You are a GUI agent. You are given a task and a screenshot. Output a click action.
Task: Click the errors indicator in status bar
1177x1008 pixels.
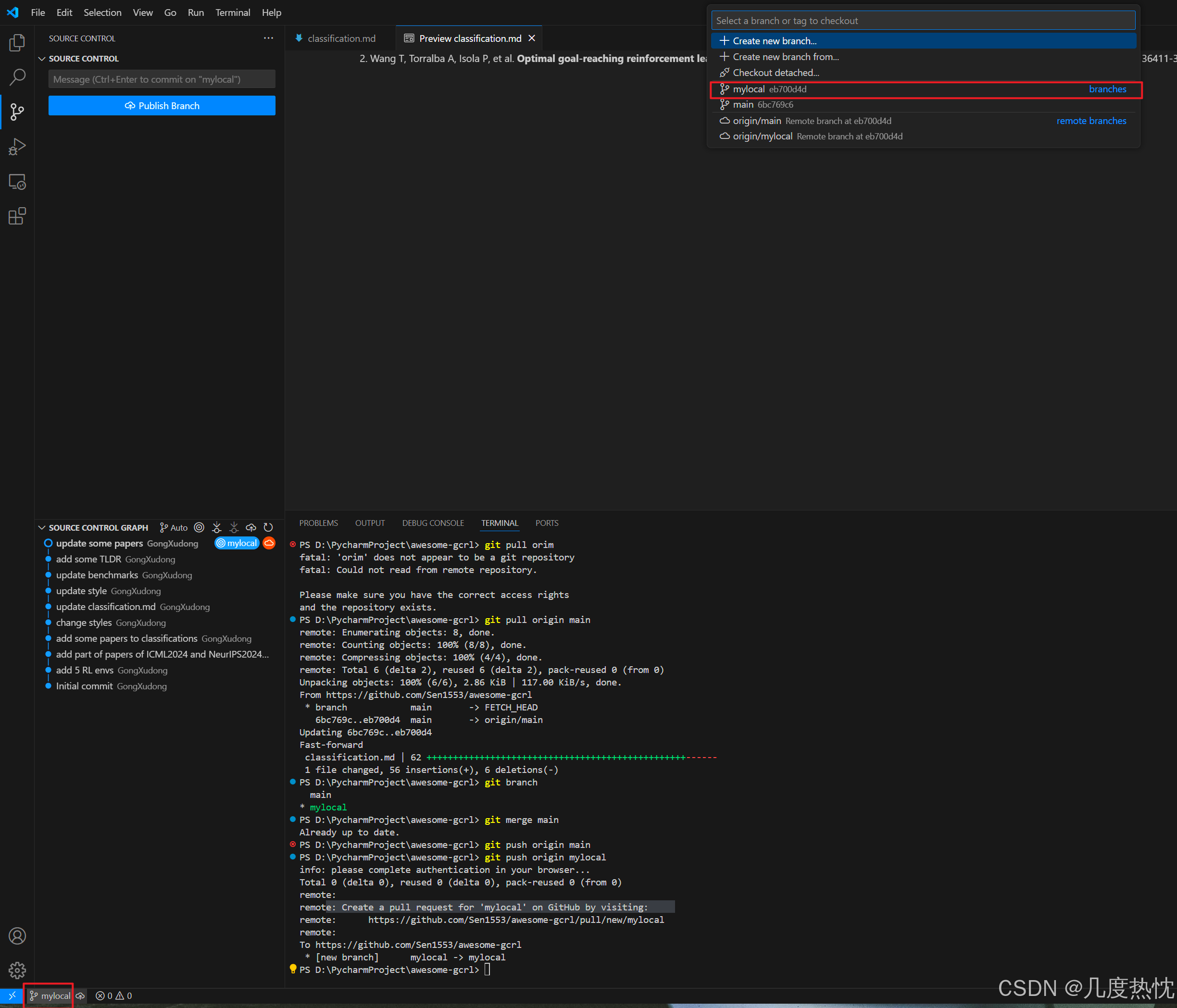click(x=104, y=996)
